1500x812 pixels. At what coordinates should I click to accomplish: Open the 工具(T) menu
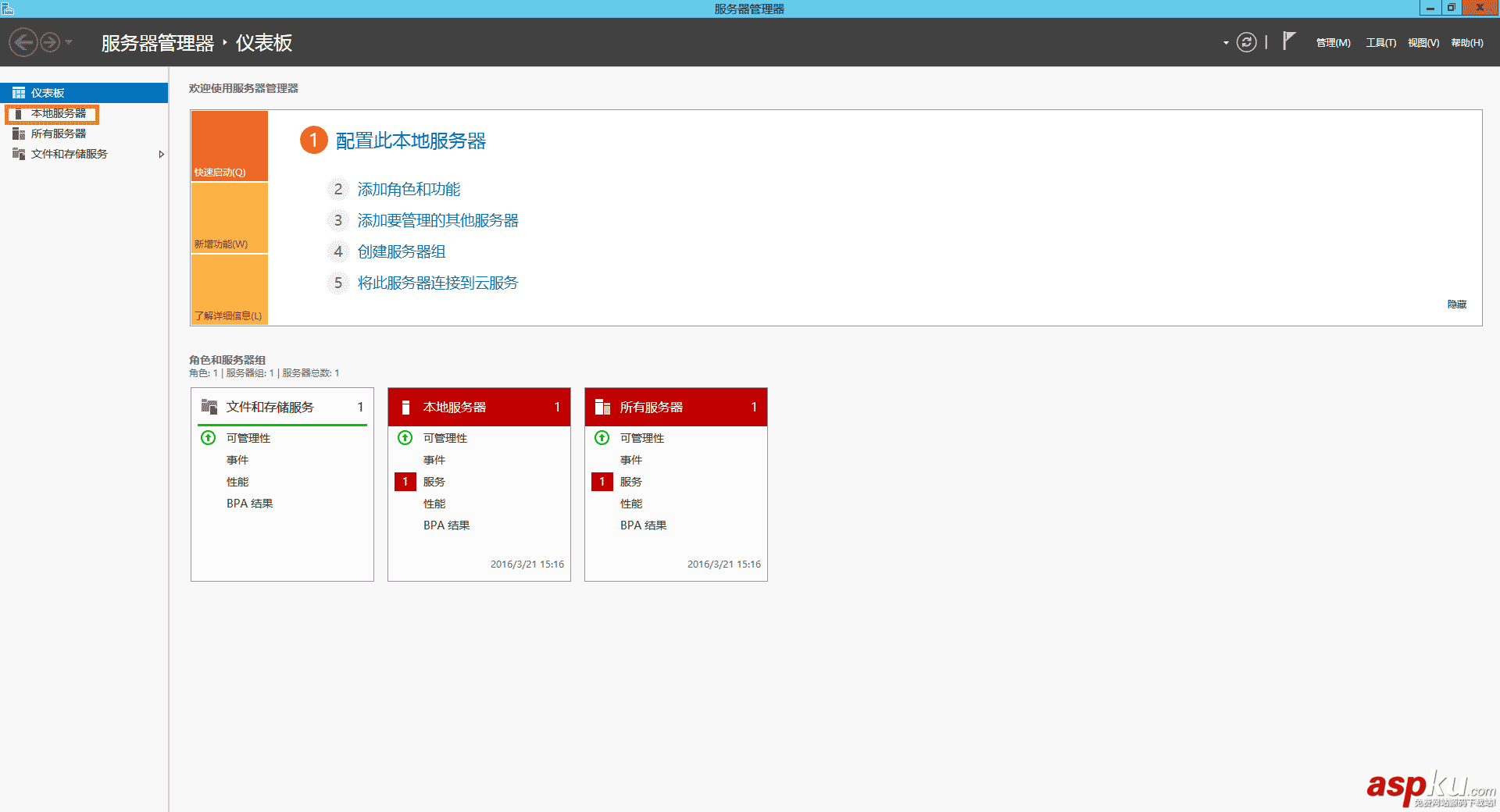pos(1380,43)
